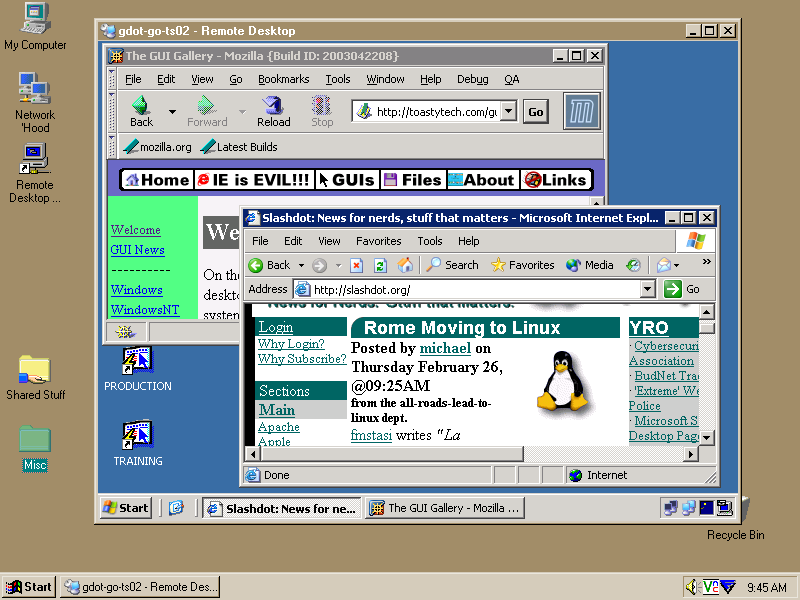Screen dimensions: 800x600
Task: Click the Apache section link
Action: pos(279,427)
